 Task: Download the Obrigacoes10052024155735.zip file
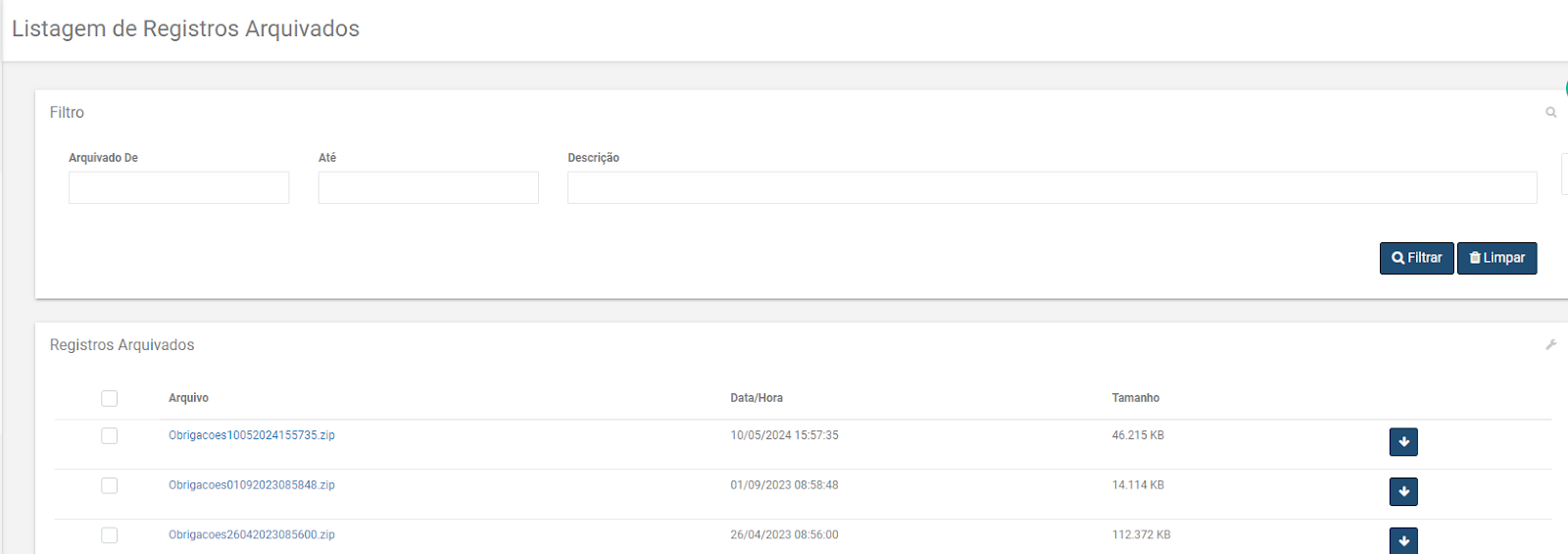click(1403, 442)
